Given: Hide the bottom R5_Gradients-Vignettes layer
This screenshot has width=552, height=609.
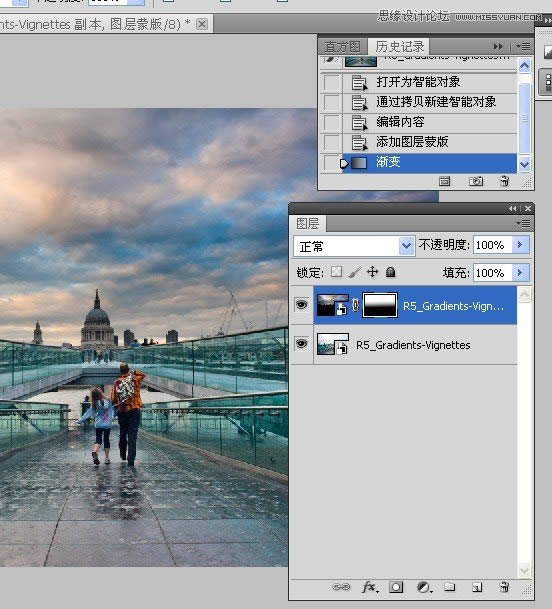Looking at the screenshot, I should click(302, 344).
